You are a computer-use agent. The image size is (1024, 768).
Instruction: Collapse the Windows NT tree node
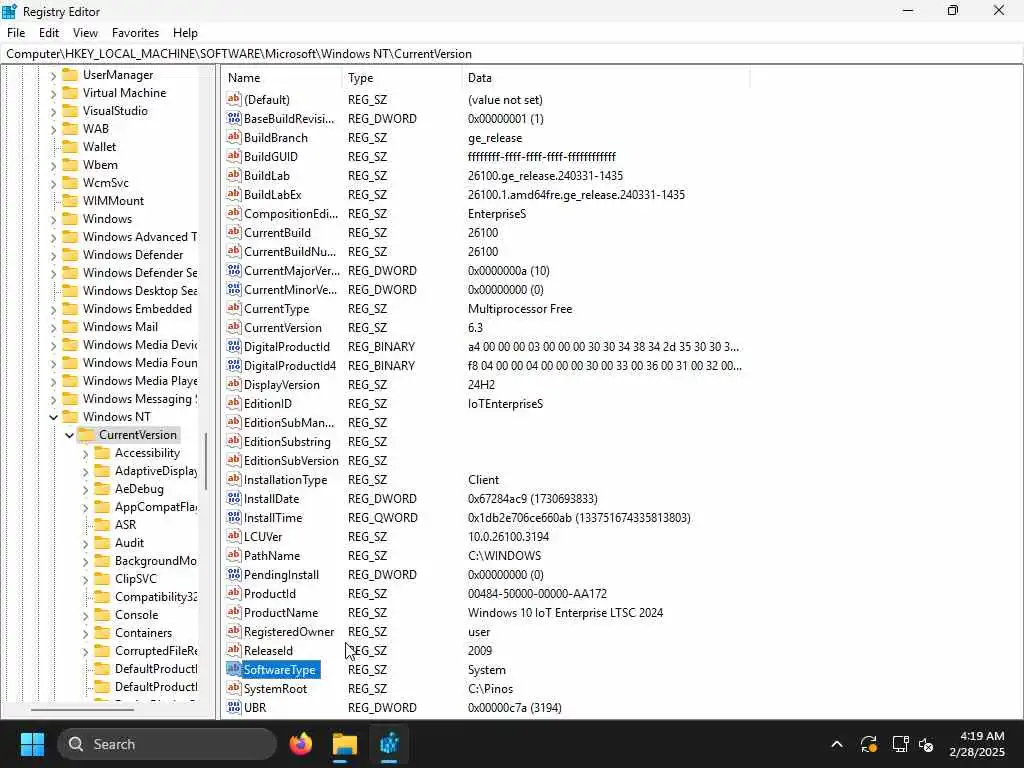[54, 417]
